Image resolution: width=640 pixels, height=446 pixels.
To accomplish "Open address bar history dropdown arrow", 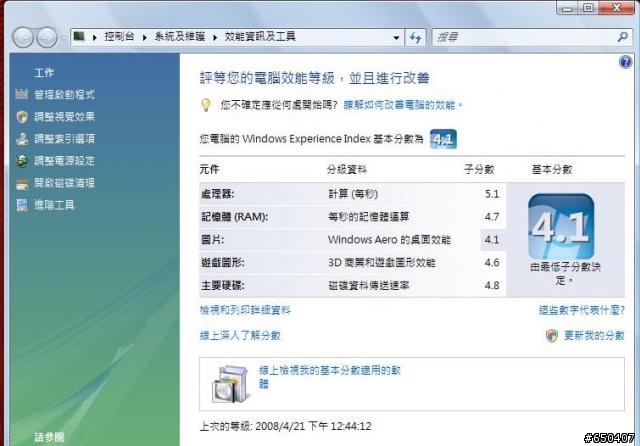I will [x=396, y=38].
